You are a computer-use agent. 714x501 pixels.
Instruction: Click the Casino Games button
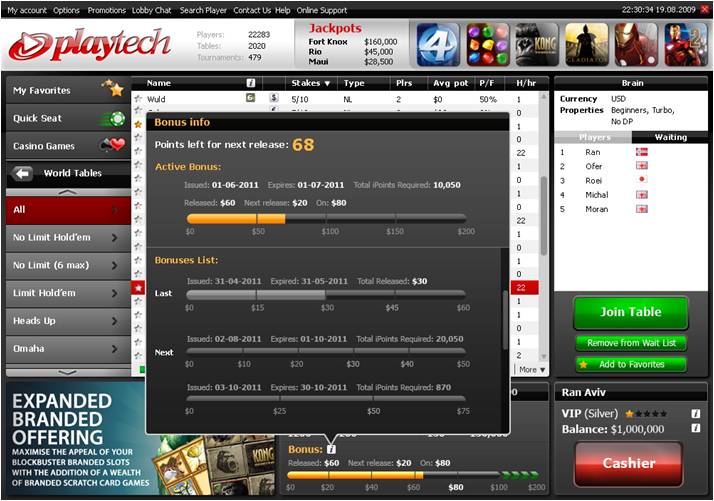click(68, 146)
